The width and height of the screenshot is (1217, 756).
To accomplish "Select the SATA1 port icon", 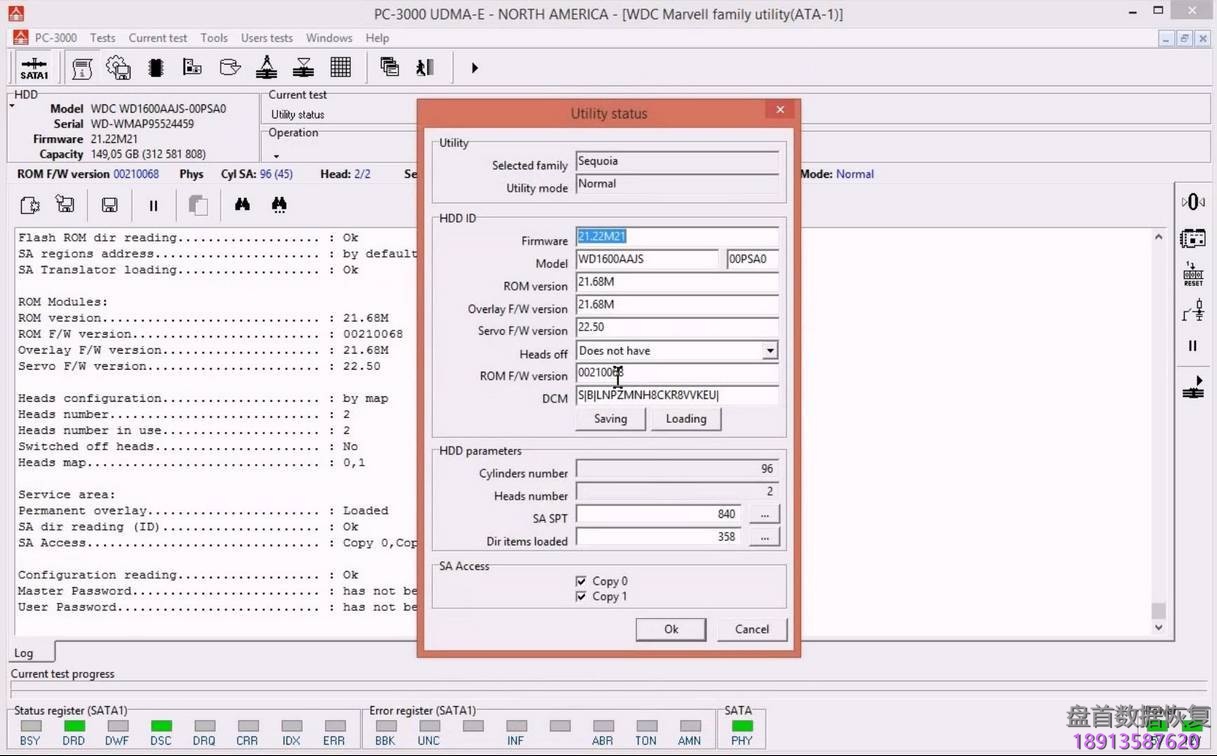I will click(33, 67).
